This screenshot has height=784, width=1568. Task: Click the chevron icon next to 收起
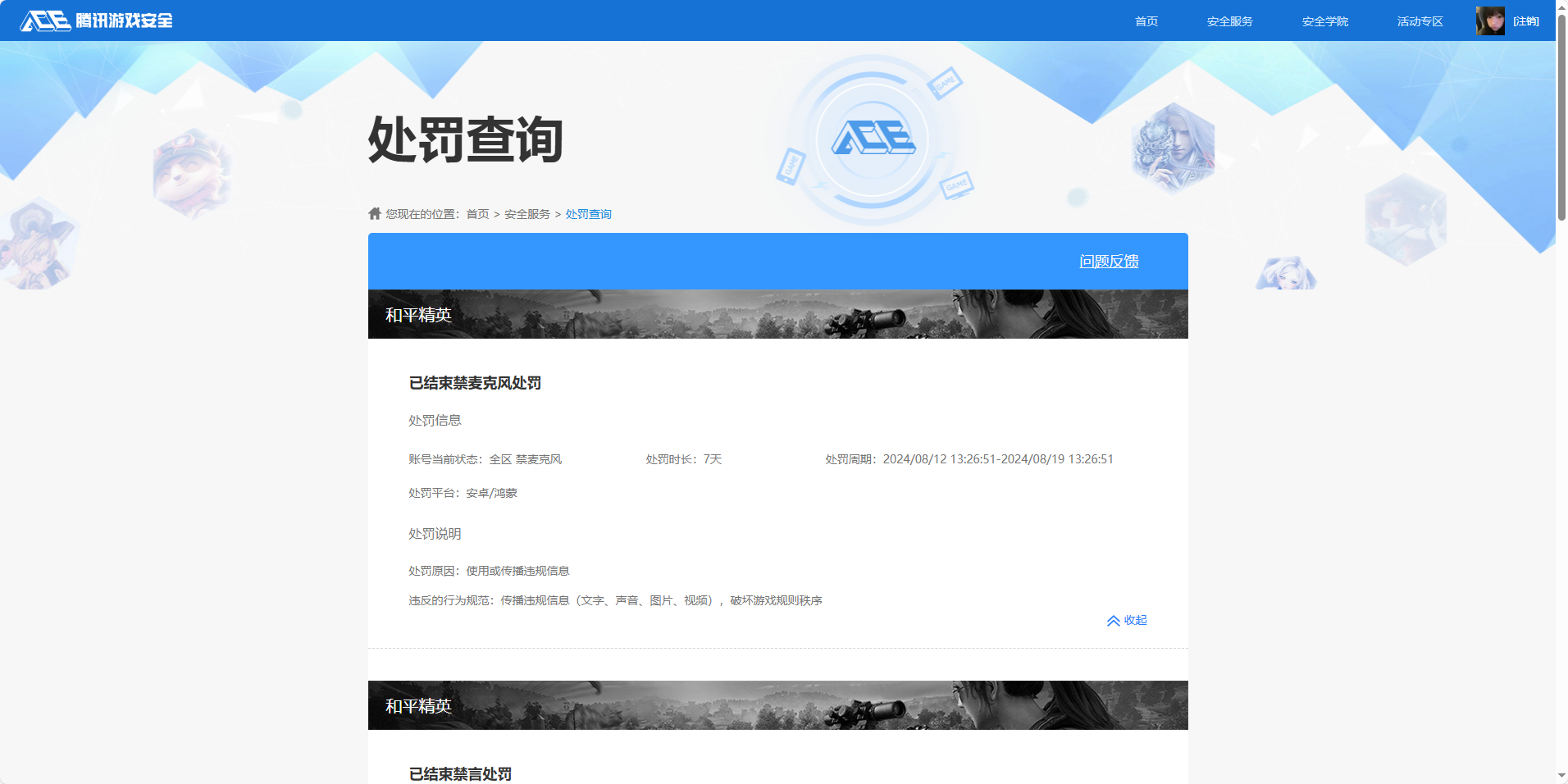click(1114, 621)
